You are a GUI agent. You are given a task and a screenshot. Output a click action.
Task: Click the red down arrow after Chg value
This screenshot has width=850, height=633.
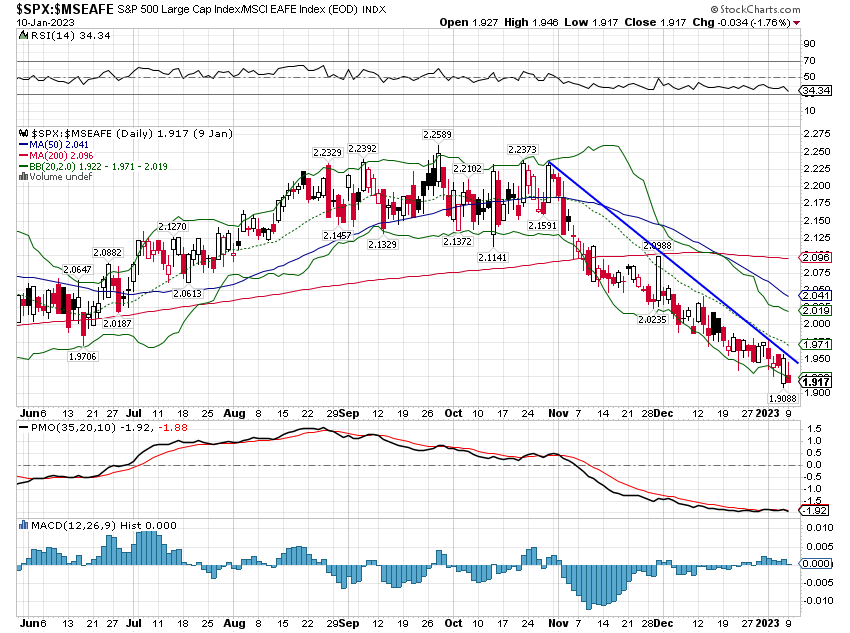796,23
